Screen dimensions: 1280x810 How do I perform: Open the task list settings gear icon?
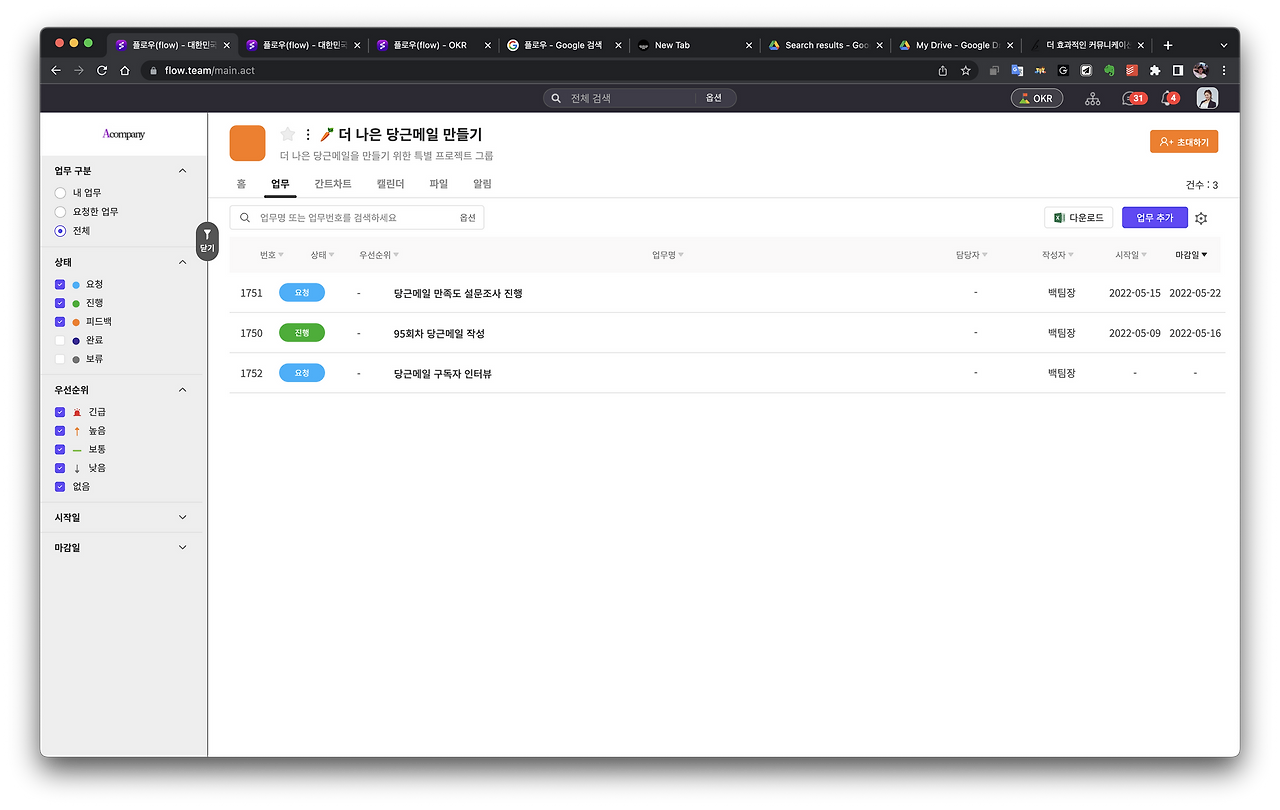coord(1201,218)
